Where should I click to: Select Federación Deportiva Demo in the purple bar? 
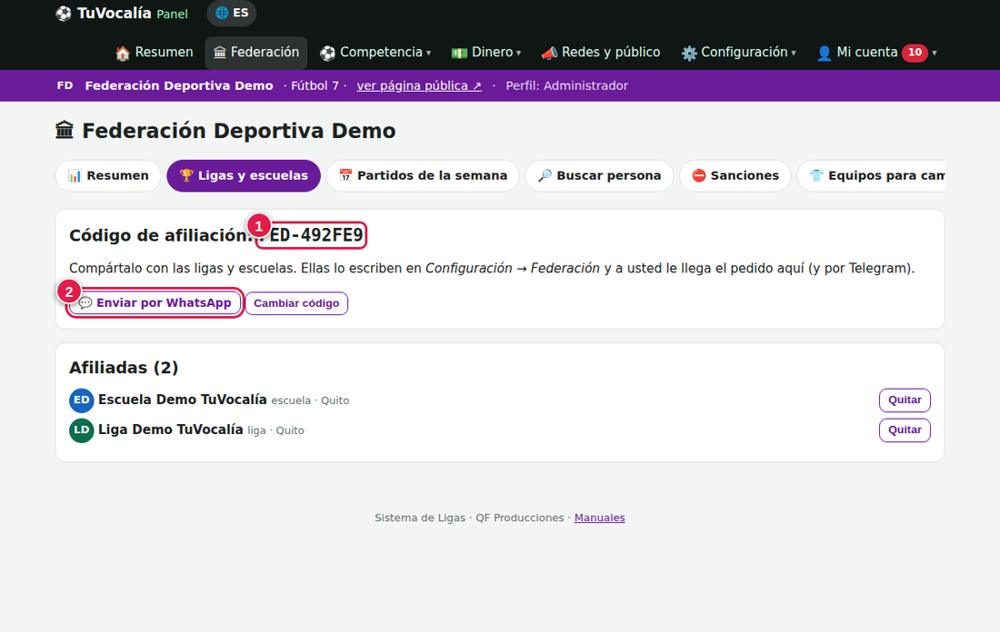[179, 85]
